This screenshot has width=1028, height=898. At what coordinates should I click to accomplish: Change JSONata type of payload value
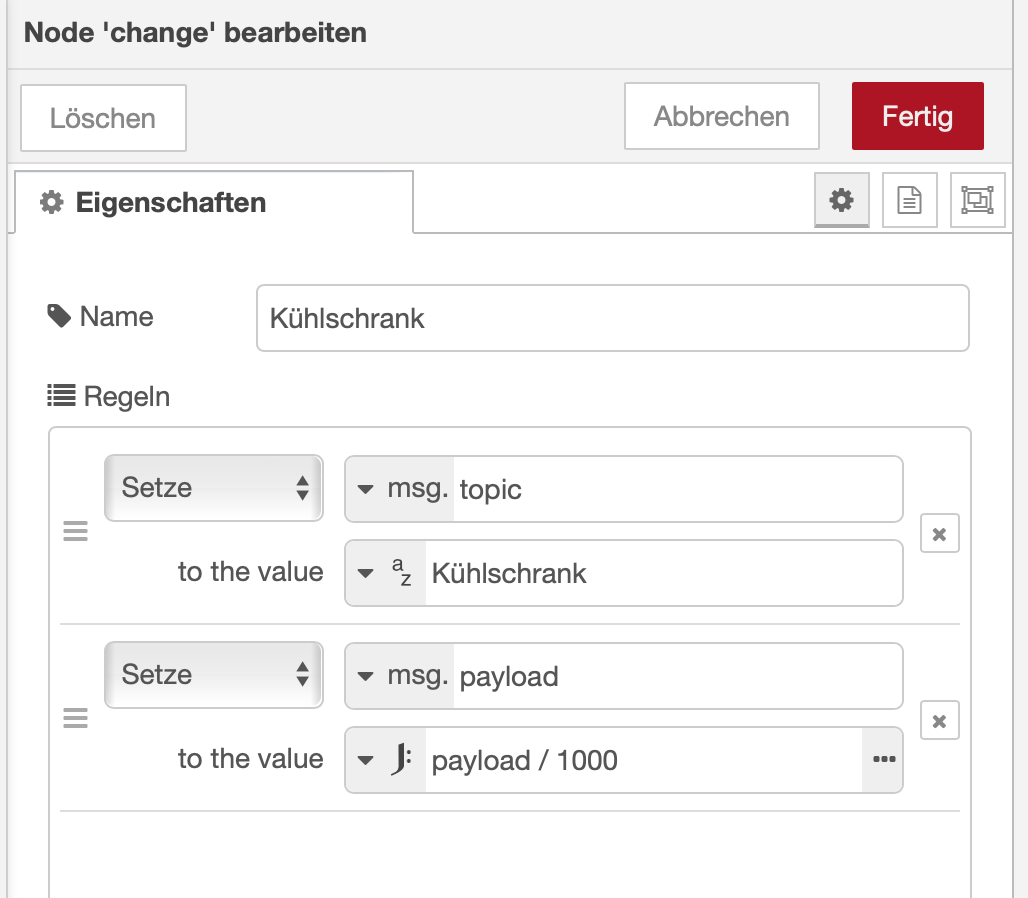pos(386,760)
